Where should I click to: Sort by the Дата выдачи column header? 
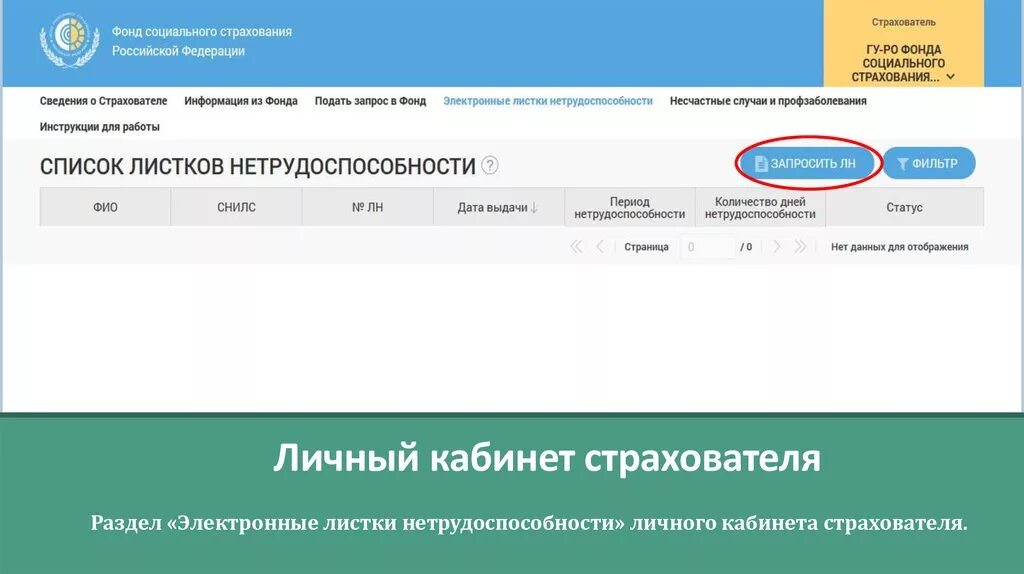point(499,207)
